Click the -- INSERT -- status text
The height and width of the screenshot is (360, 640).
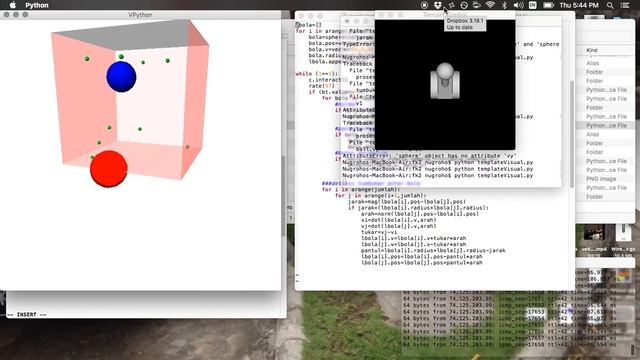click(x=27, y=315)
